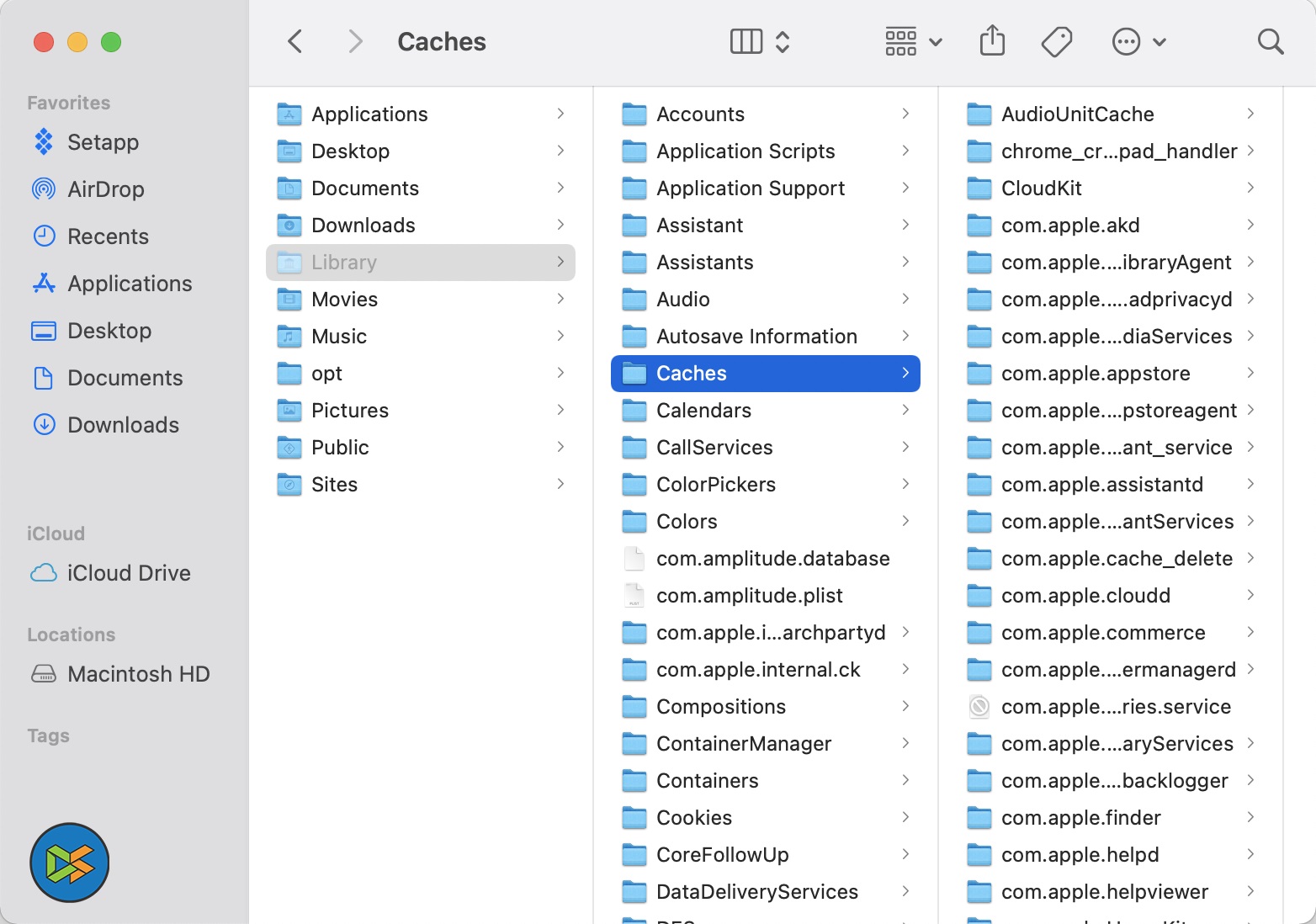
Task: Select the com.amplitude.plist file
Action: (749, 596)
